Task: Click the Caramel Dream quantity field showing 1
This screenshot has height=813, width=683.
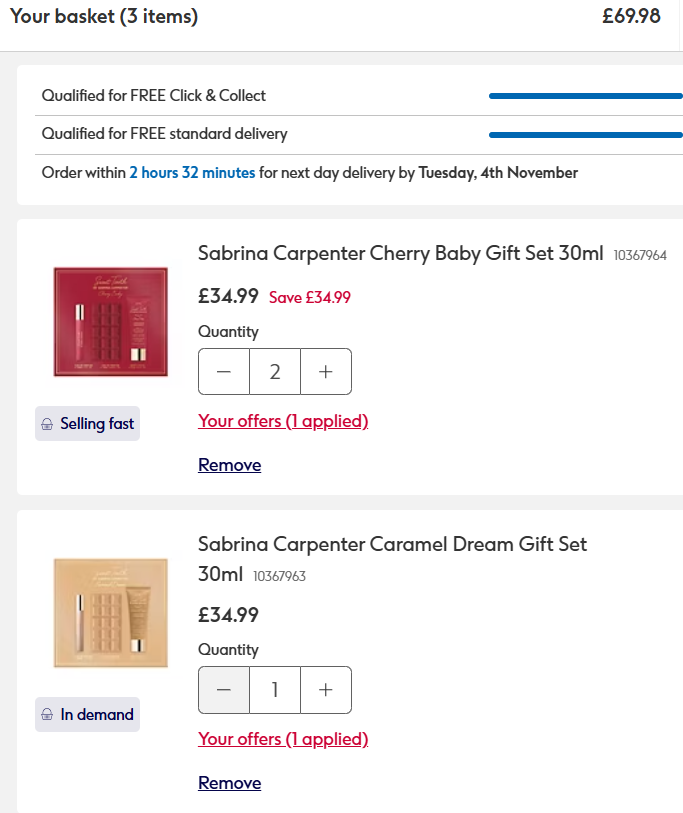Action: (x=275, y=690)
